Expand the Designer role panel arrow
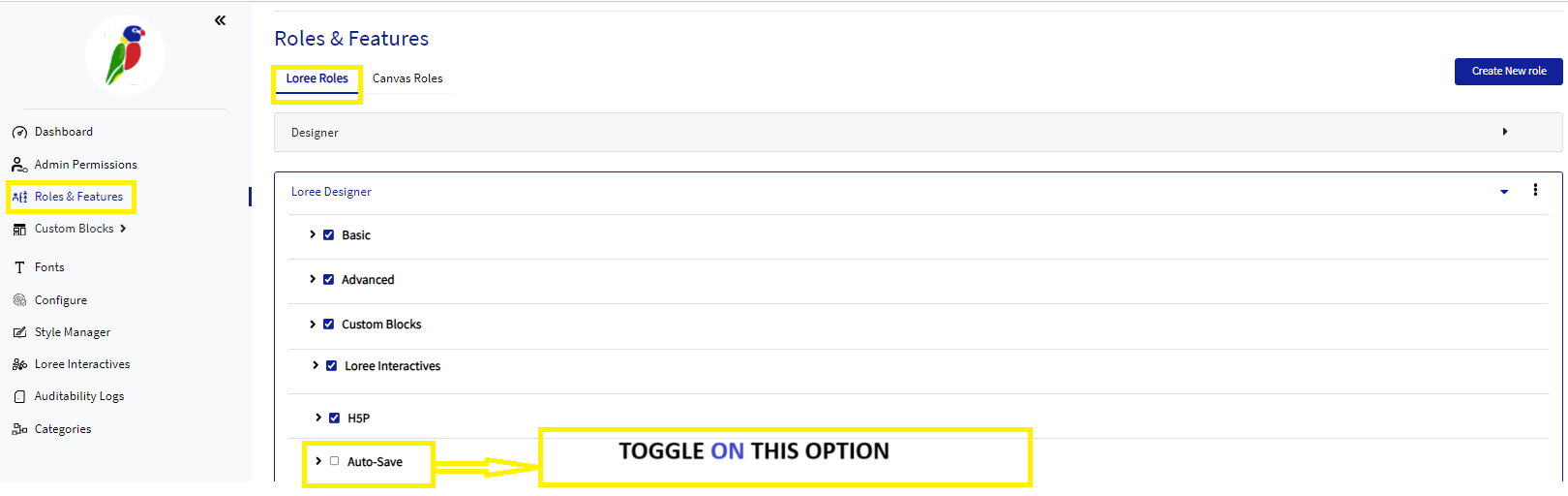Viewport: 1568px width, 496px height. (x=1505, y=132)
